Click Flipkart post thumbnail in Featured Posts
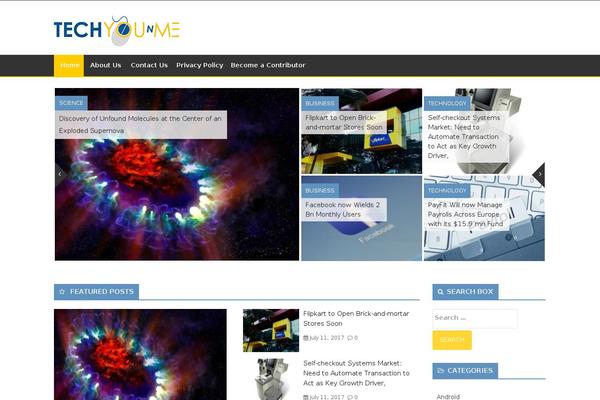 pos(271,330)
